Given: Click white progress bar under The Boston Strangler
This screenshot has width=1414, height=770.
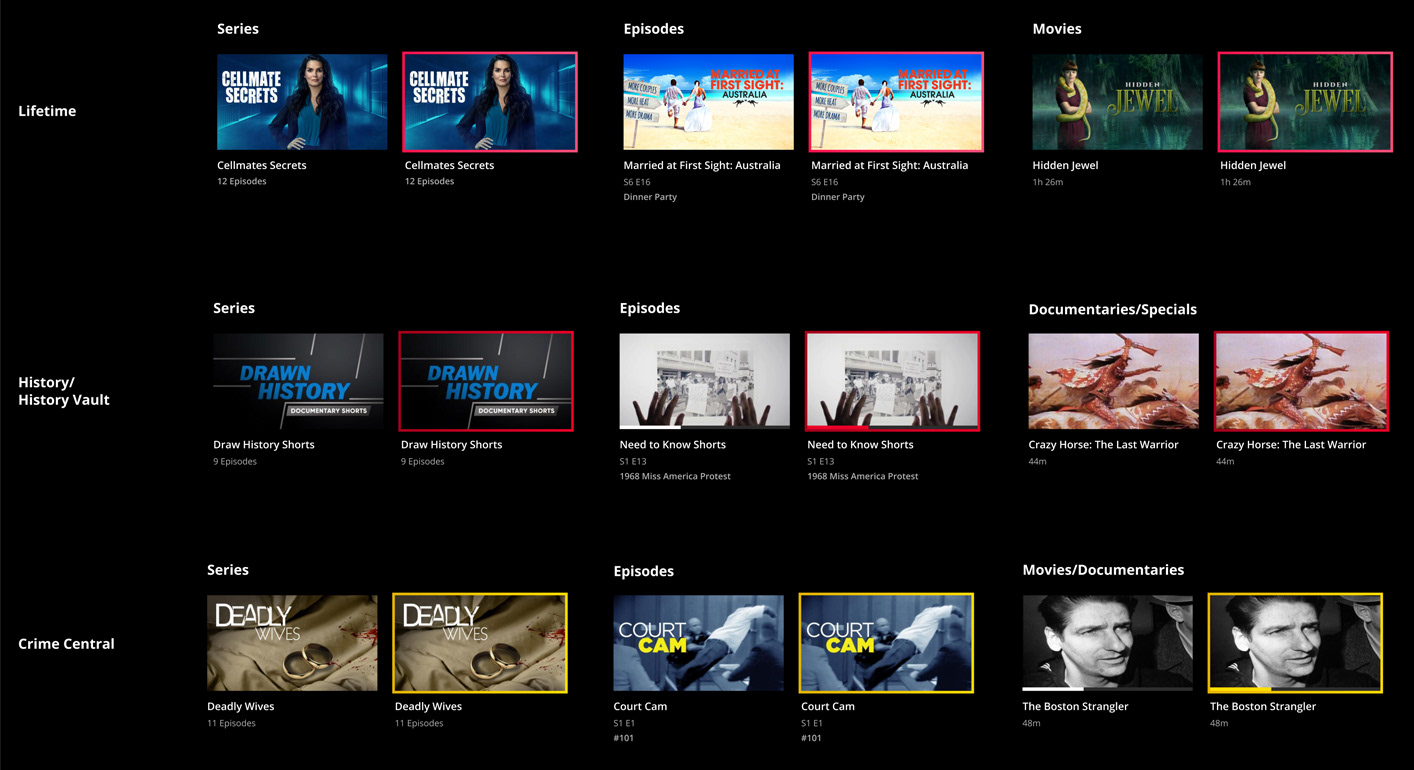Looking at the screenshot, I should [x=1052, y=689].
